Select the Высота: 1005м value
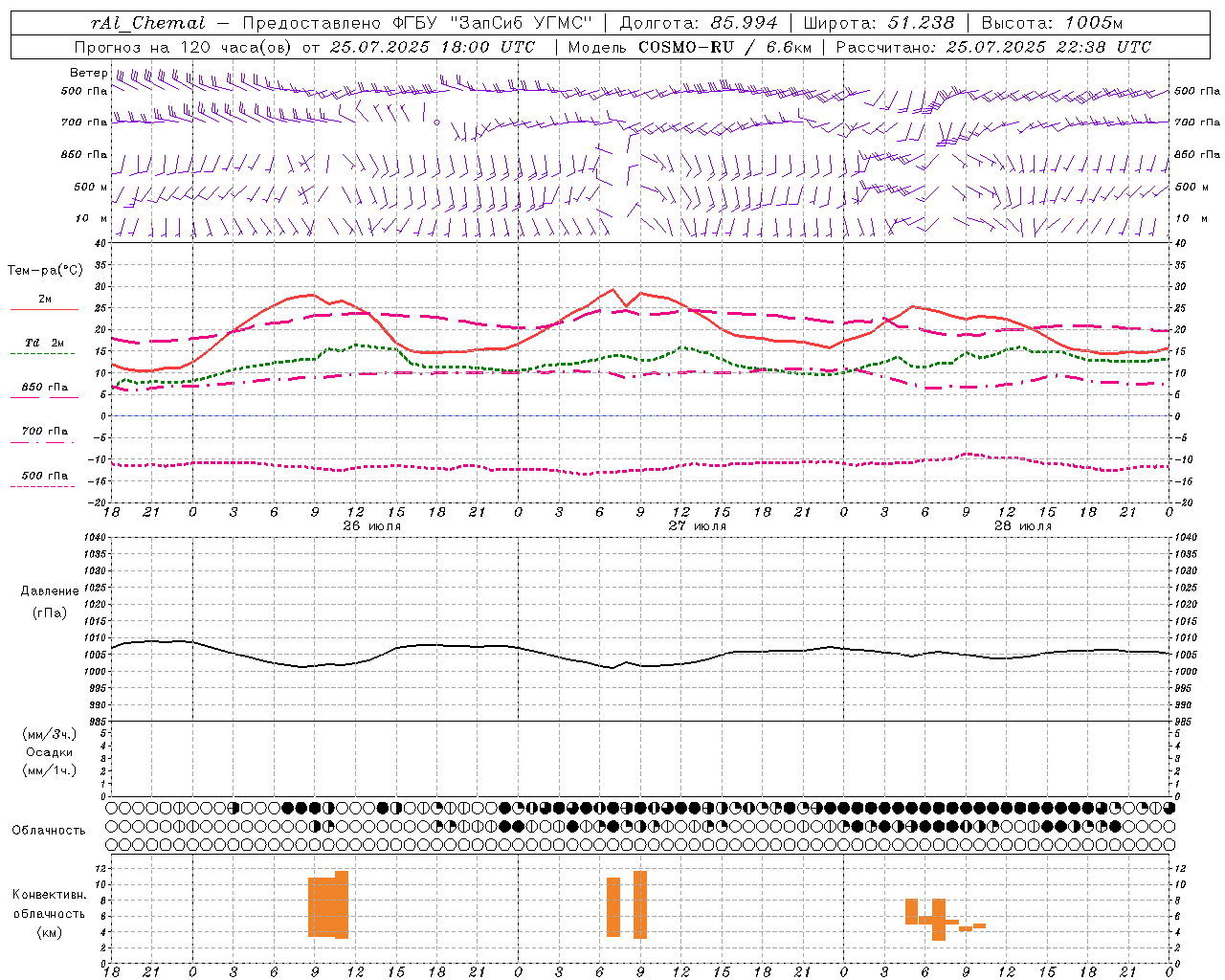Image resolution: width=1225 pixels, height=980 pixels. (x=1052, y=23)
